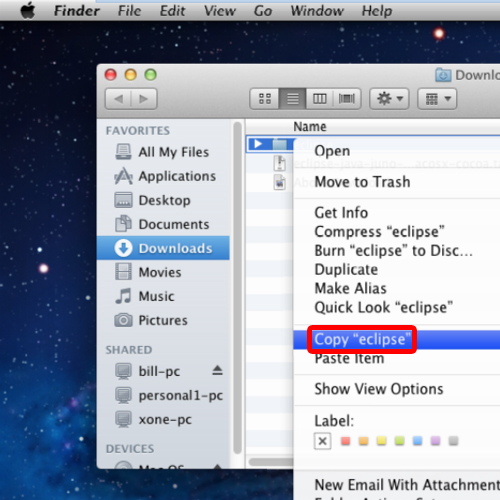This screenshot has height=500, width=500.
Task: Open the View menu
Action: tap(220, 11)
